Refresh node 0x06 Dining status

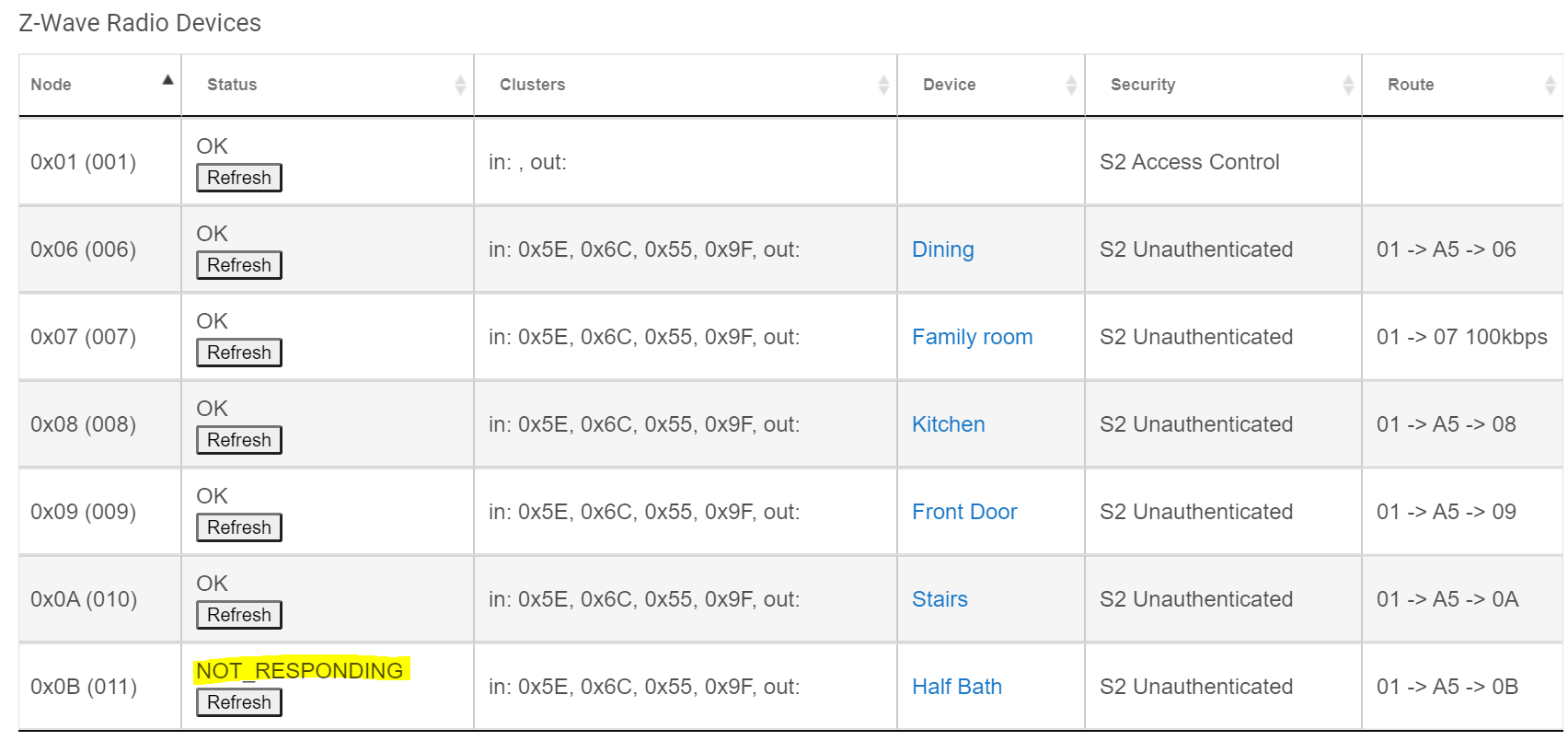click(239, 265)
